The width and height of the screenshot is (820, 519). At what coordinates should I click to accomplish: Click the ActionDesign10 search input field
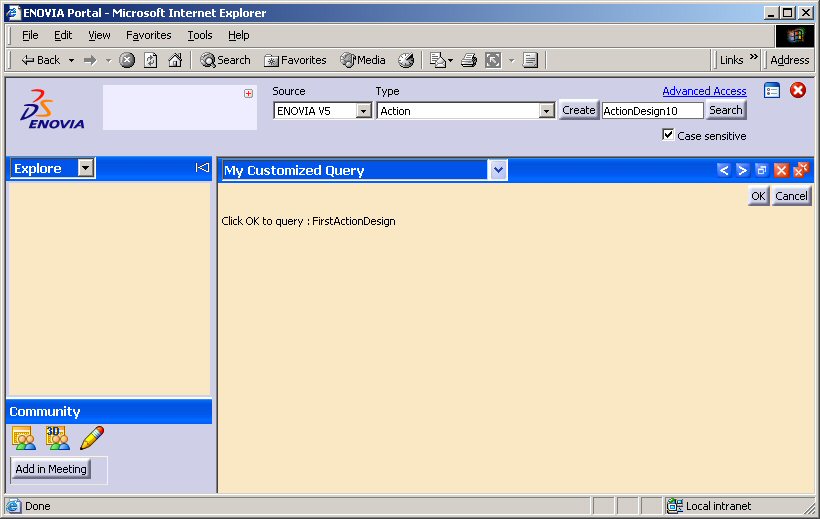click(x=652, y=111)
